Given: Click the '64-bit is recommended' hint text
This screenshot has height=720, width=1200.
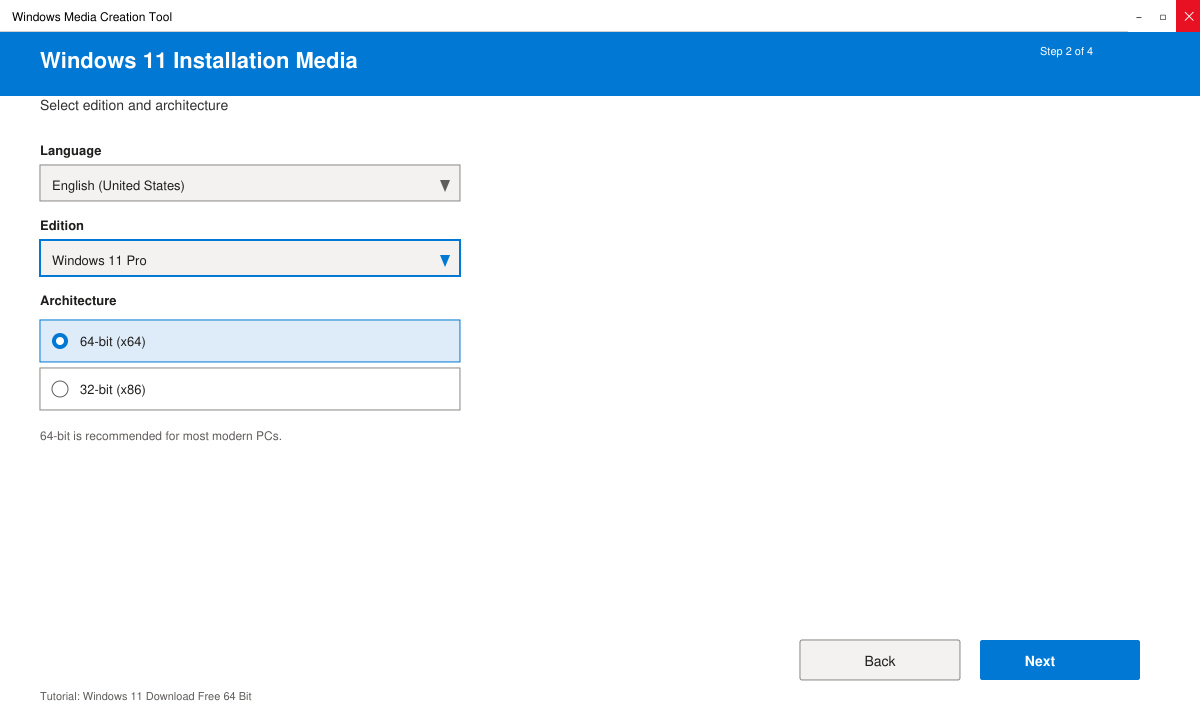Looking at the screenshot, I should (161, 436).
